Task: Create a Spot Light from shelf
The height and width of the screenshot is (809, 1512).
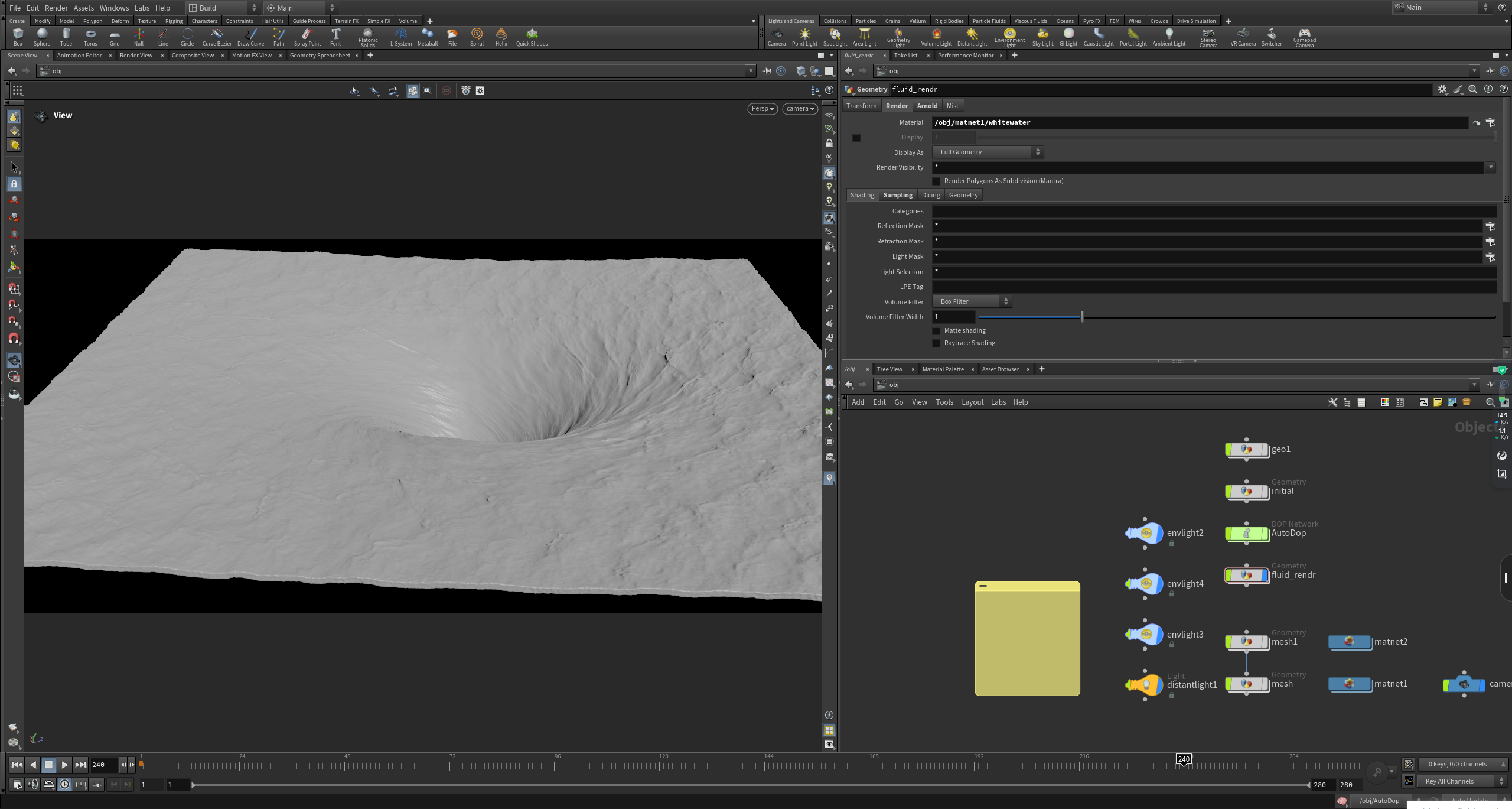Action: tap(835, 37)
